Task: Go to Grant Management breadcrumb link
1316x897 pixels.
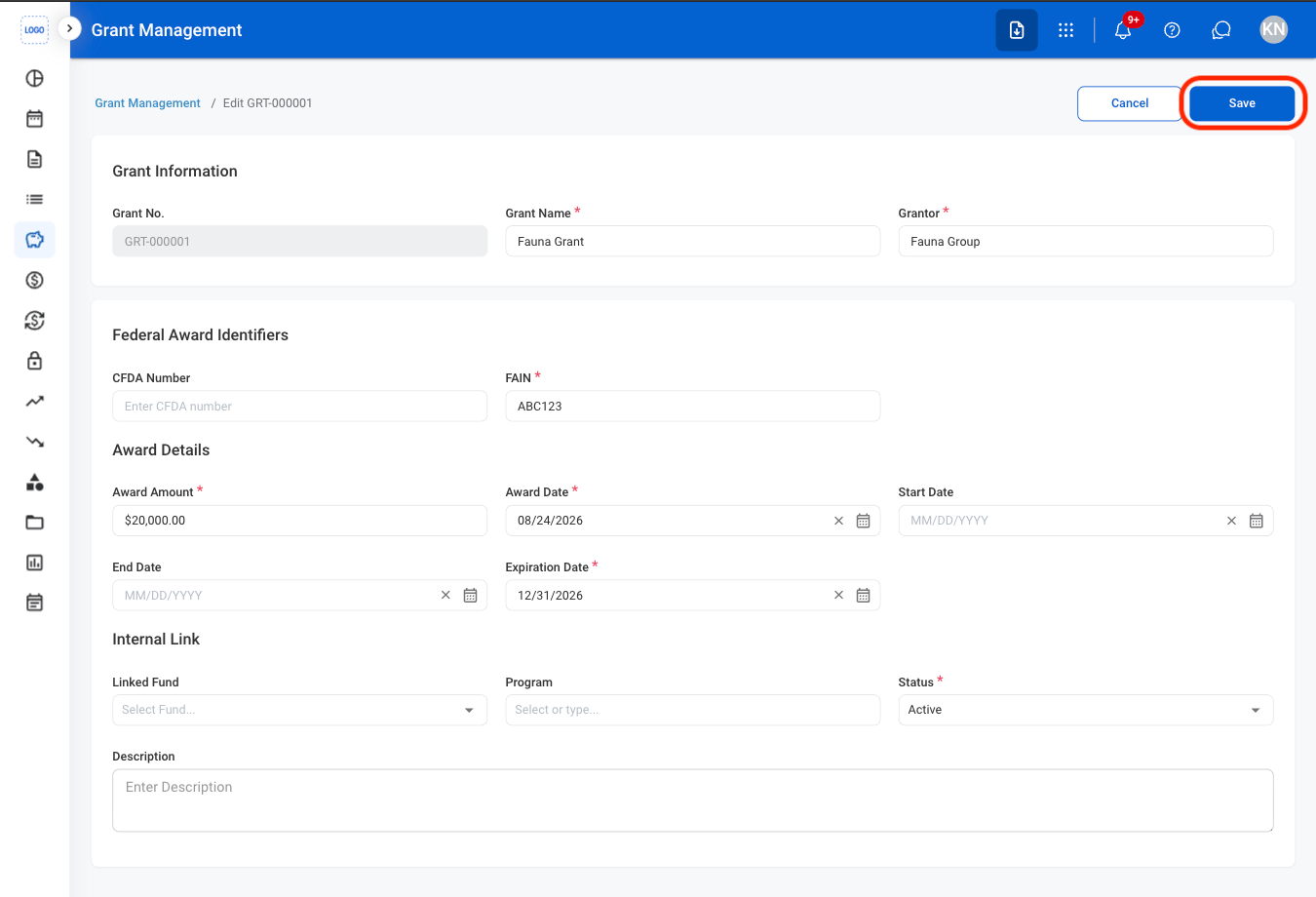Action: (x=147, y=103)
